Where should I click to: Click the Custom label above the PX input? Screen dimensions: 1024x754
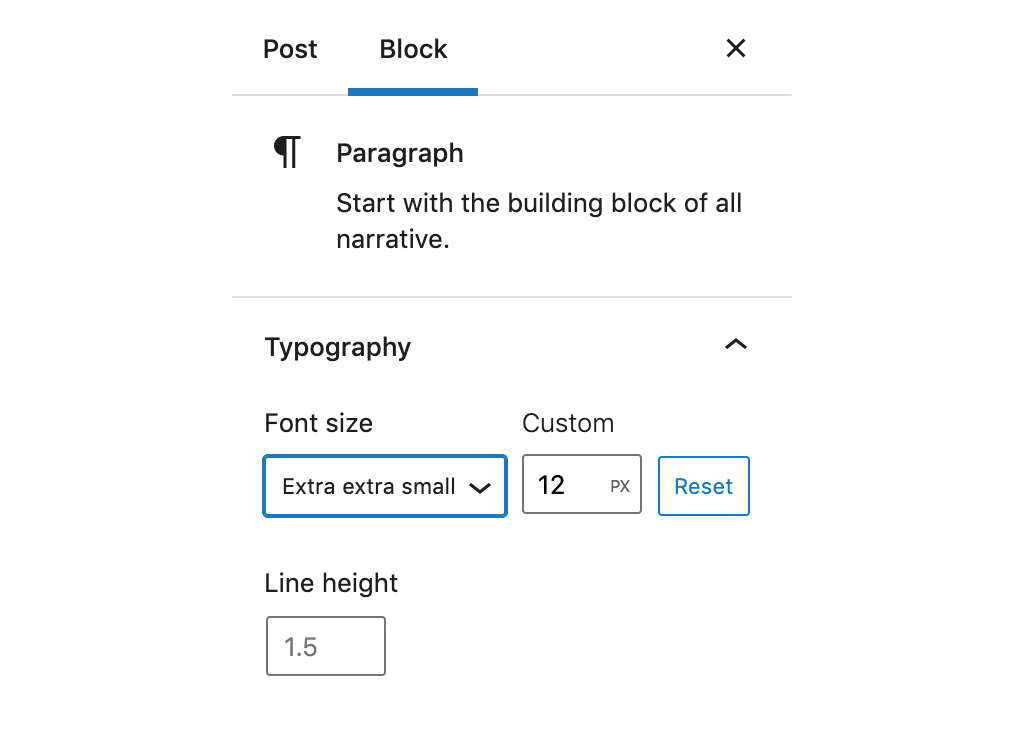click(567, 423)
